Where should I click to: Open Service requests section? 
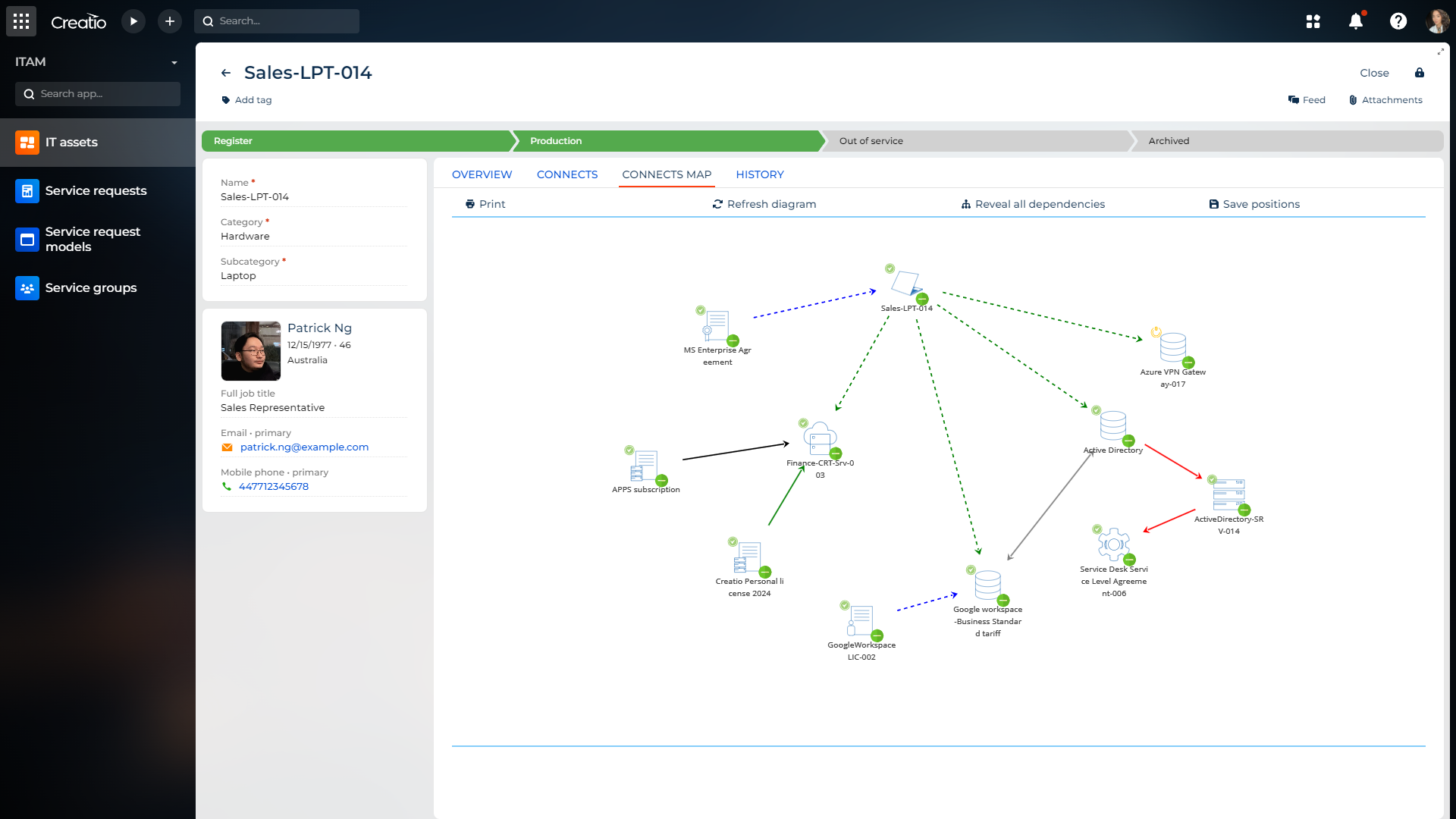[x=98, y=191]
